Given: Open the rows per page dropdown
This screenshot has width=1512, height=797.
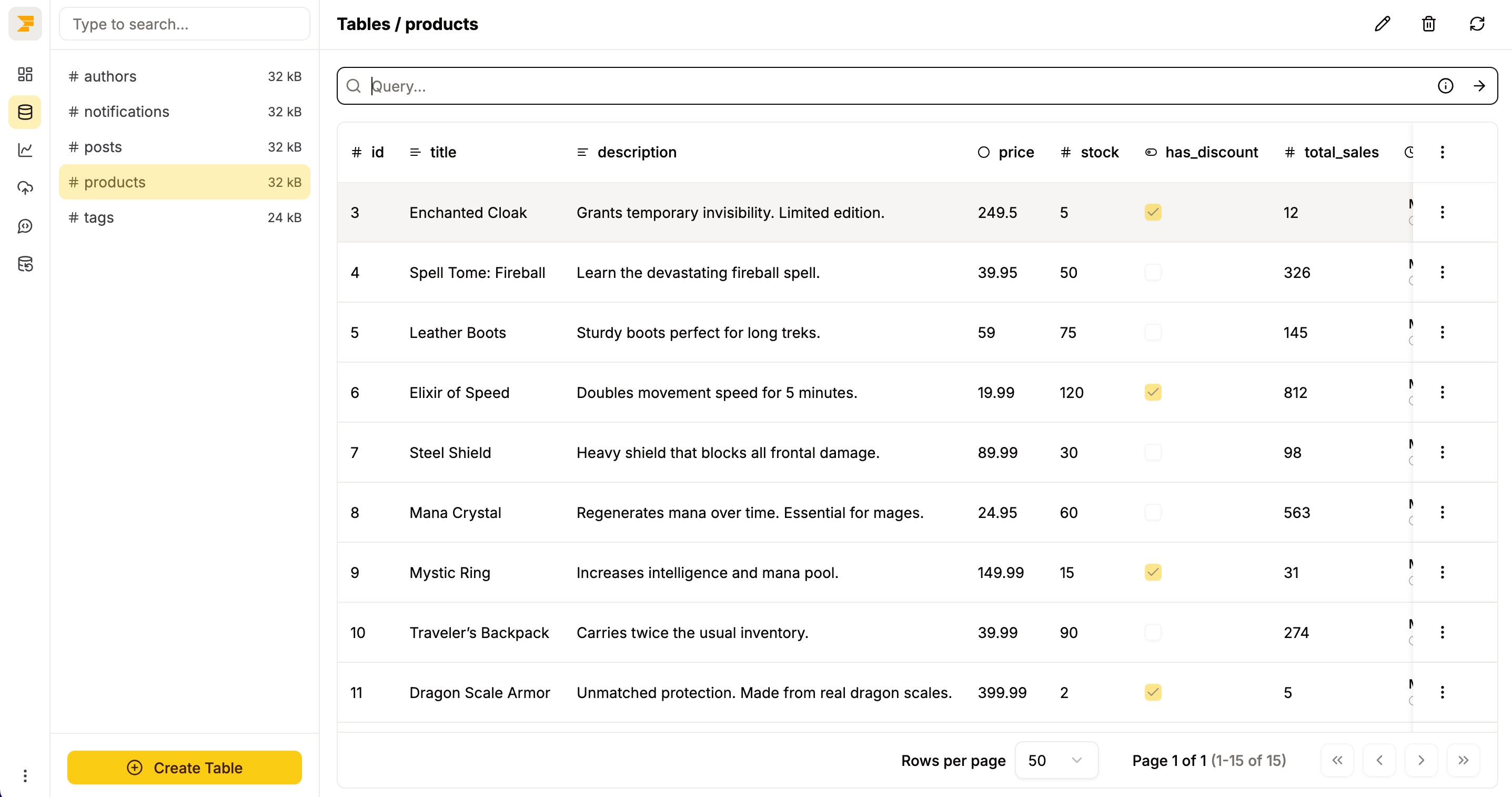Looking at the screenshot, I should (x=1056, y=761).
